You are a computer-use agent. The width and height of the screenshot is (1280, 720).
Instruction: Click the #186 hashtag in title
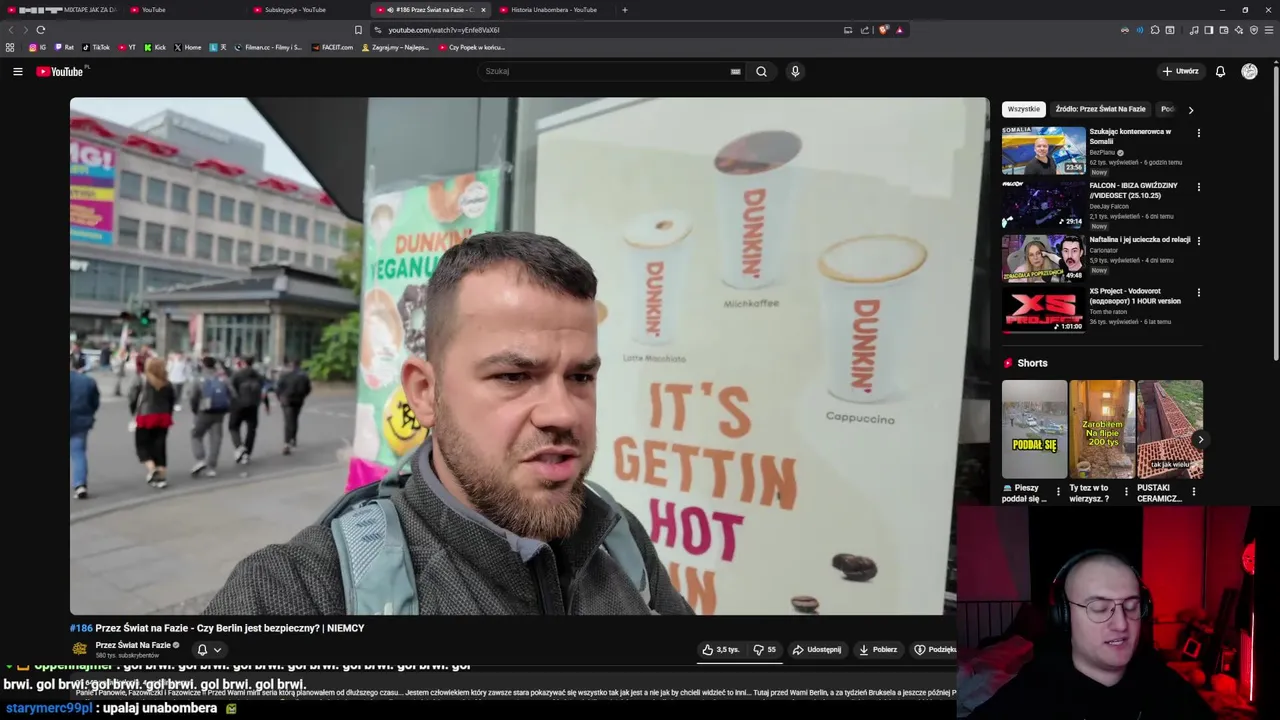[81, 628]
